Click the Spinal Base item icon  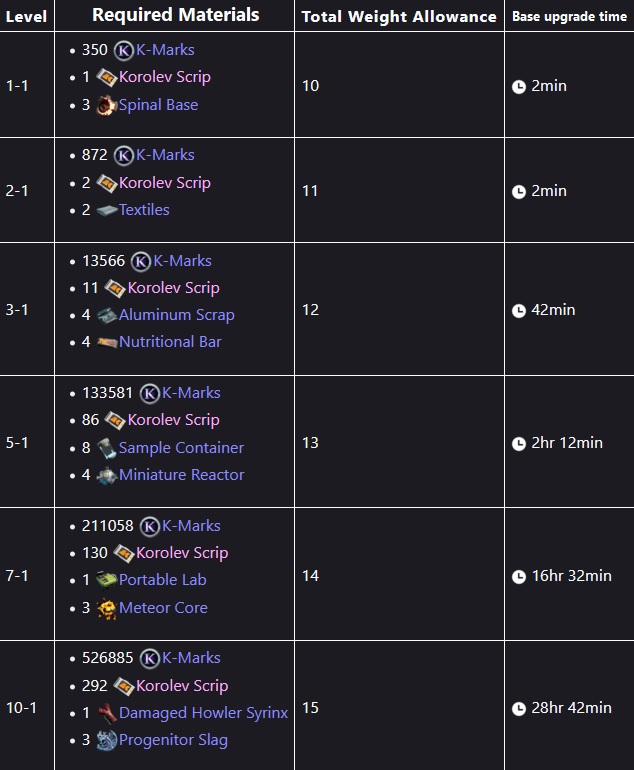click(107, 105)
